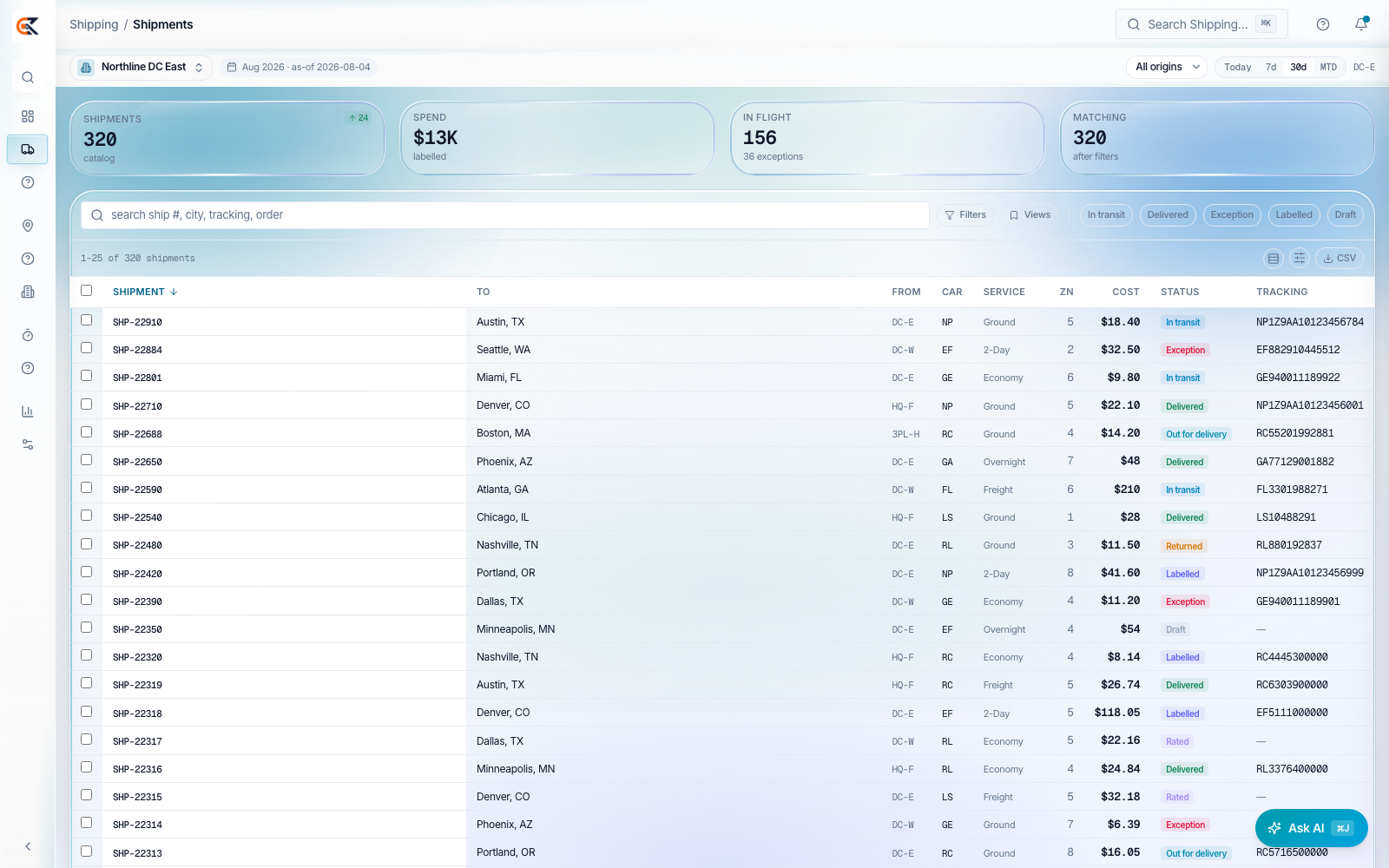
Task: Filter by Delivered chip
Action: click(1168, 215)
